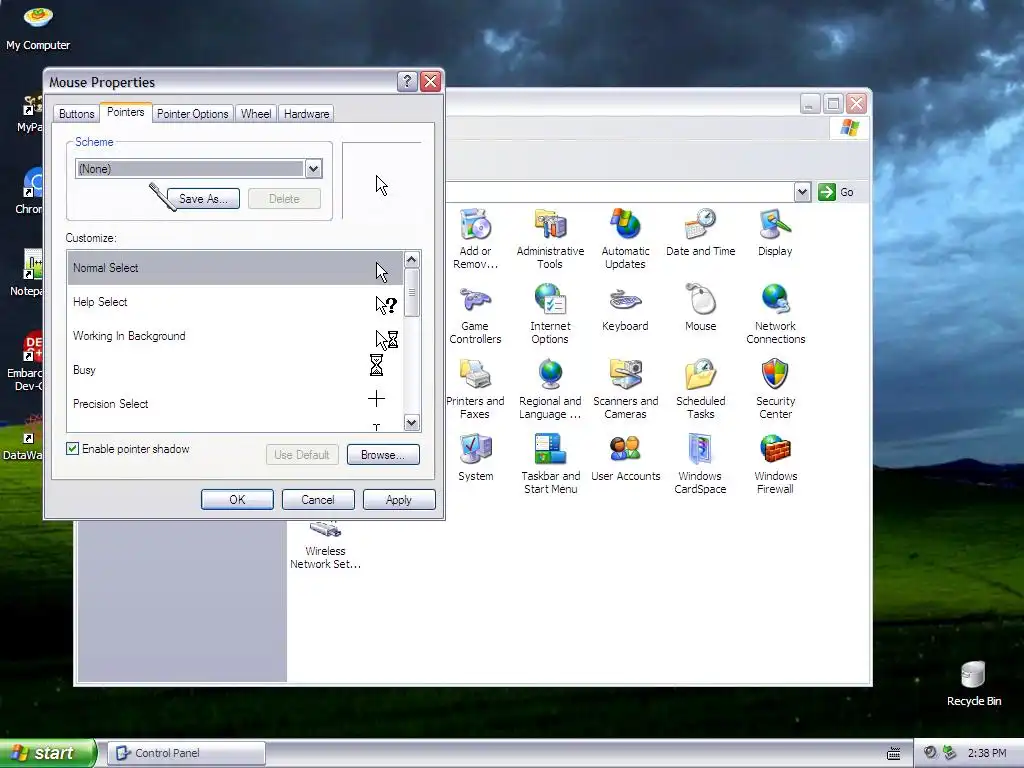This screenshot has height=768, width=1024.
Task: Switch to the Wheel tab
Action: [x=256, y=114]
